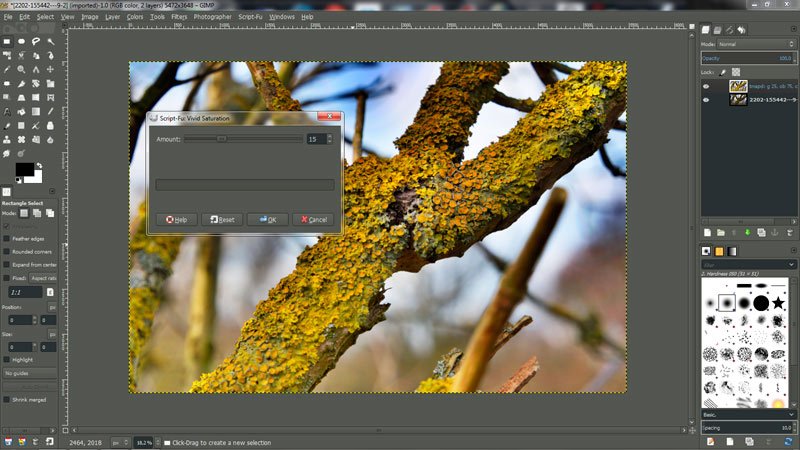Viewport: 800px width, 450px height.
Task: Click the layer Opacity slider
Action: (x=748, y=58)
